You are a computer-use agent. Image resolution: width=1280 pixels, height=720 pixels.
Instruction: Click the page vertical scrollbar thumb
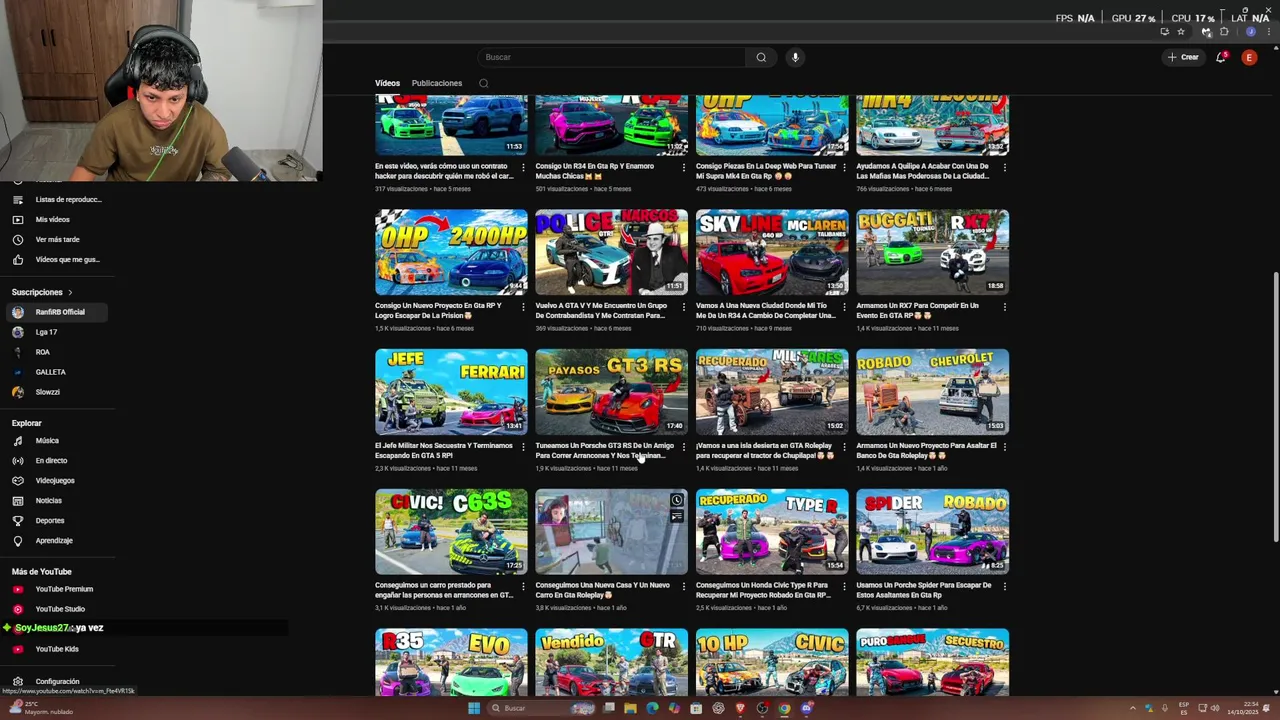pos(1275,408)
